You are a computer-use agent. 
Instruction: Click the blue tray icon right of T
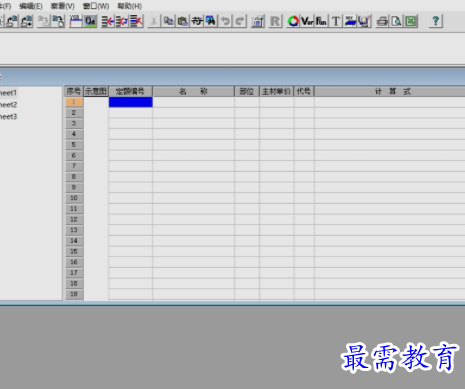click(350, 21)
